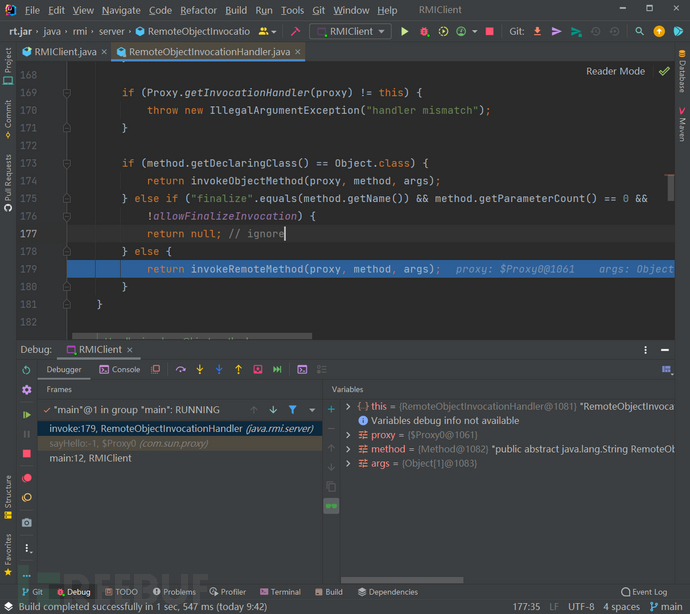The image size is (690, 614).
Task: Toggle Reader Mode in editor
Action: [x=615, y=71]
